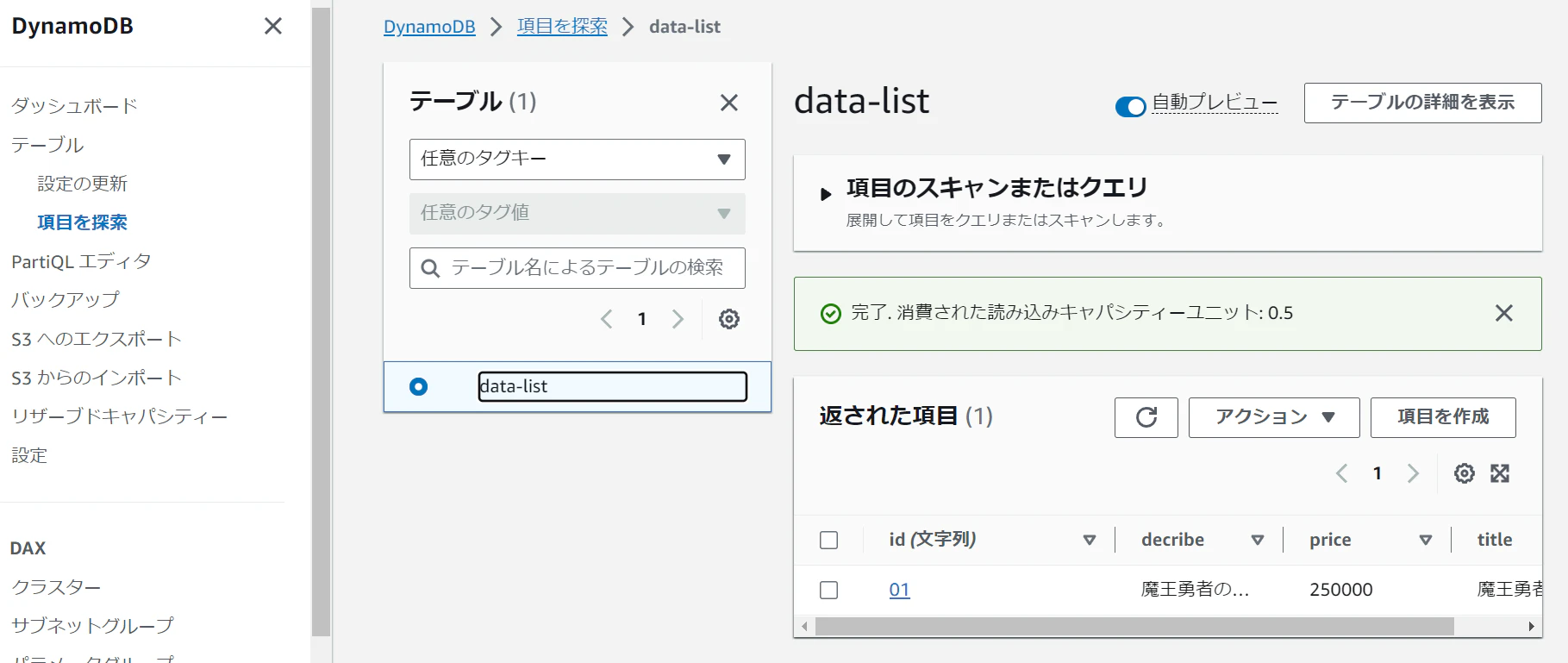Screen dimensions: 1568x663
Task: Open S3 からのインポート in sidebar
Action: click(97, 378)
